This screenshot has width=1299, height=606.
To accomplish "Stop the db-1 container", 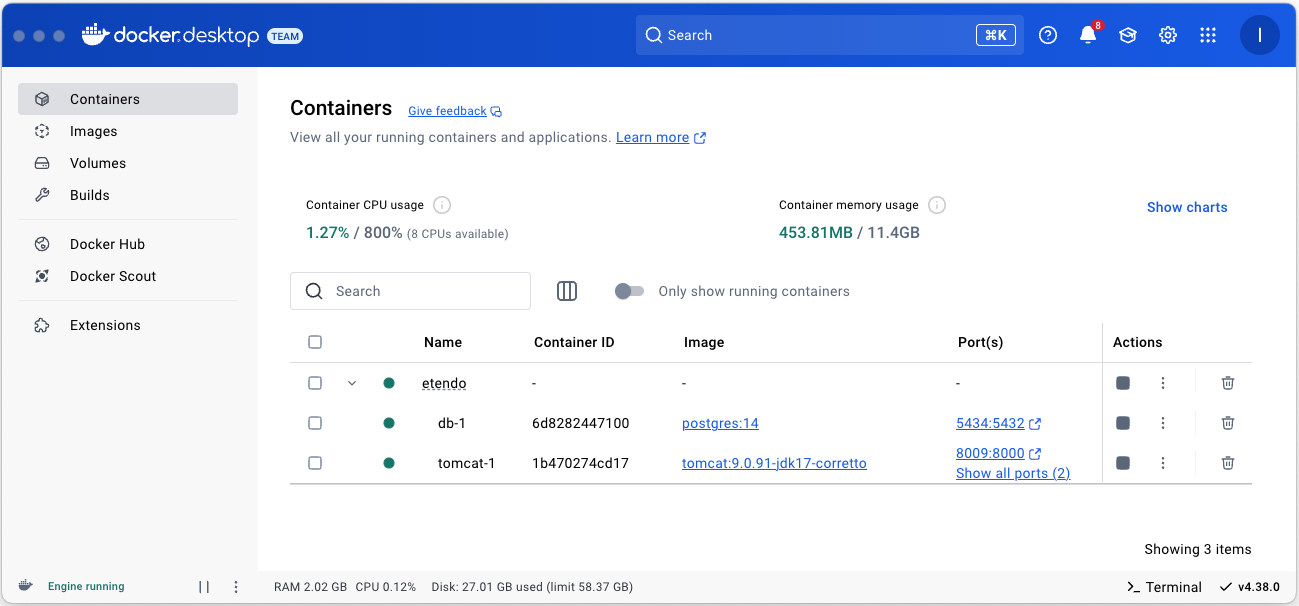I will 1123,423.
